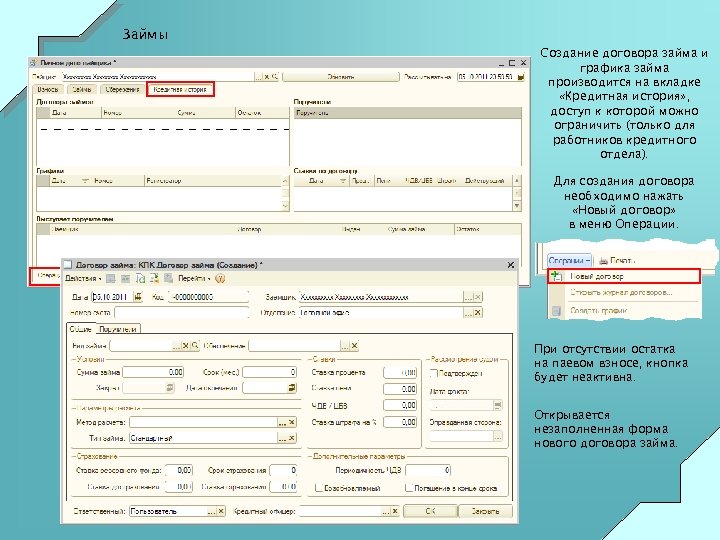The image size is (720, 540).
Task: Toggle the Подтвержден checkbox
Action: [x=433, y=373]
